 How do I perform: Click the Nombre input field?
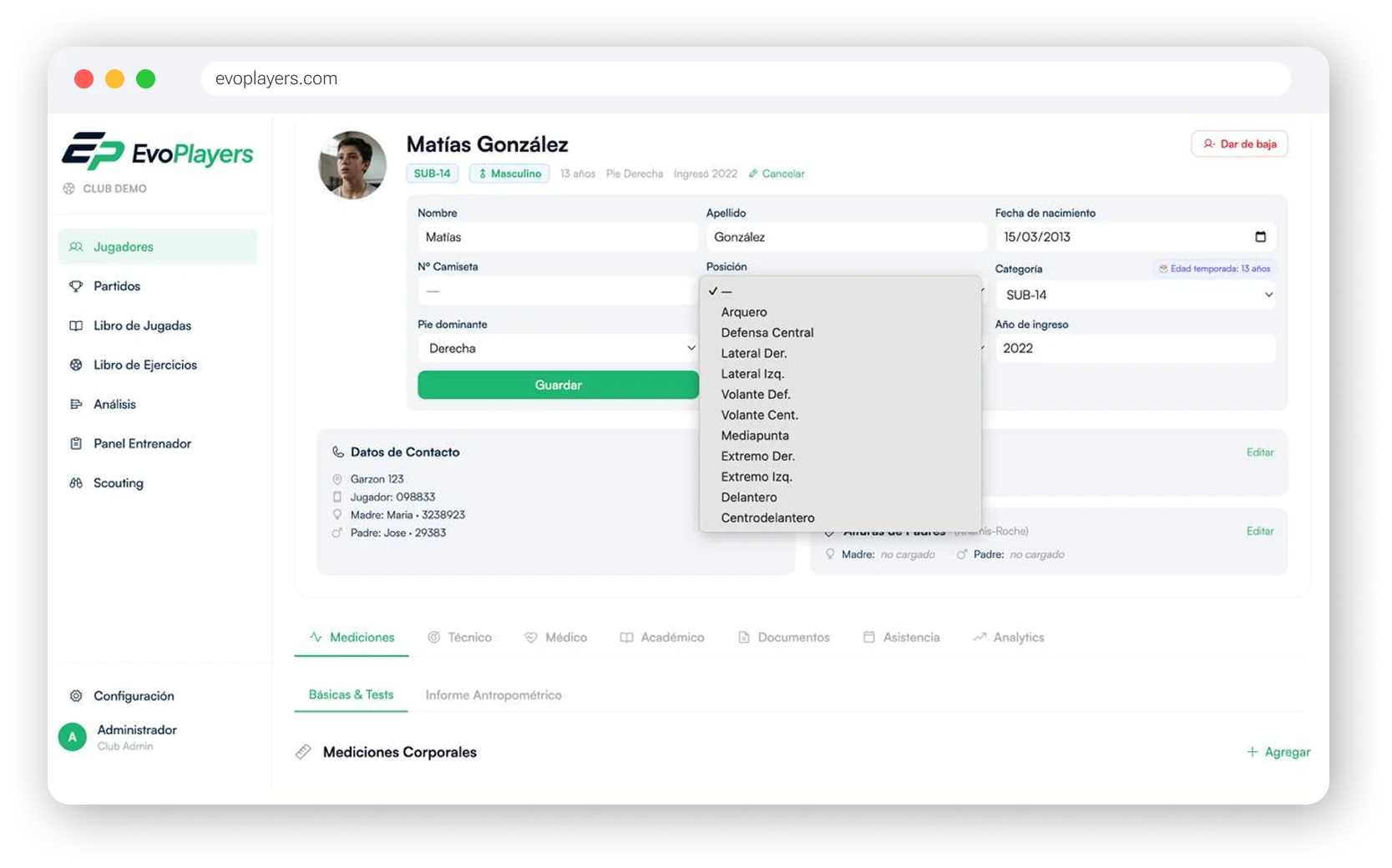click(x=558, y=237)
